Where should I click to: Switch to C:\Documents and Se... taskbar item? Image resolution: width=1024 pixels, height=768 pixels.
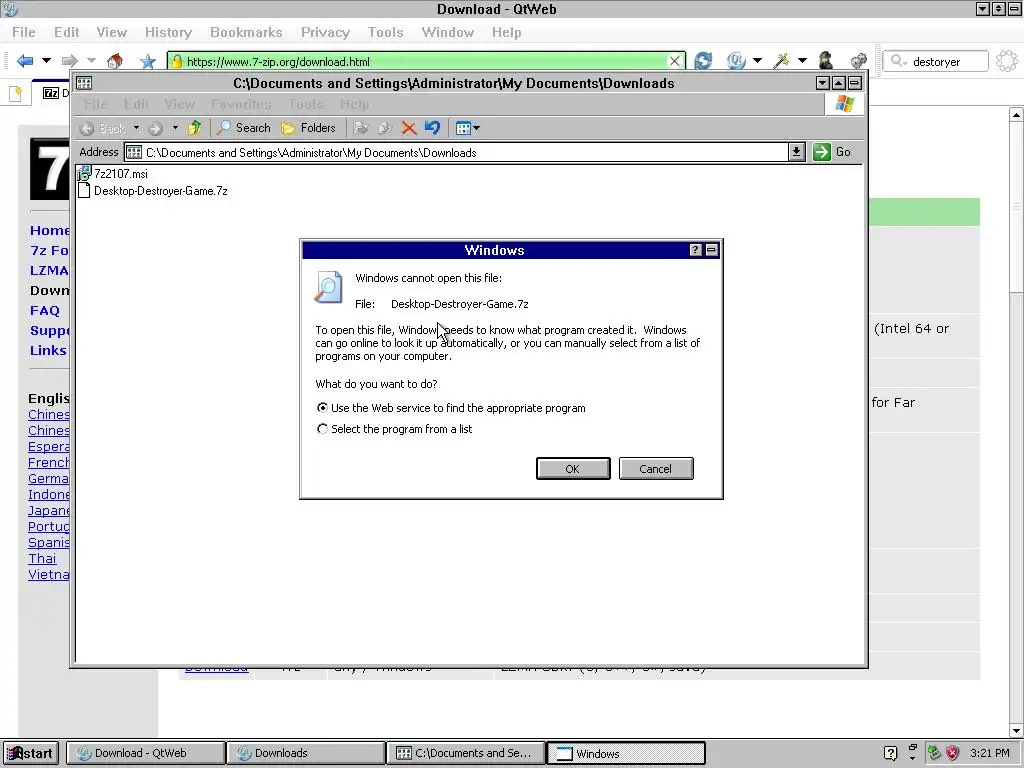click(x=466, y=753)
